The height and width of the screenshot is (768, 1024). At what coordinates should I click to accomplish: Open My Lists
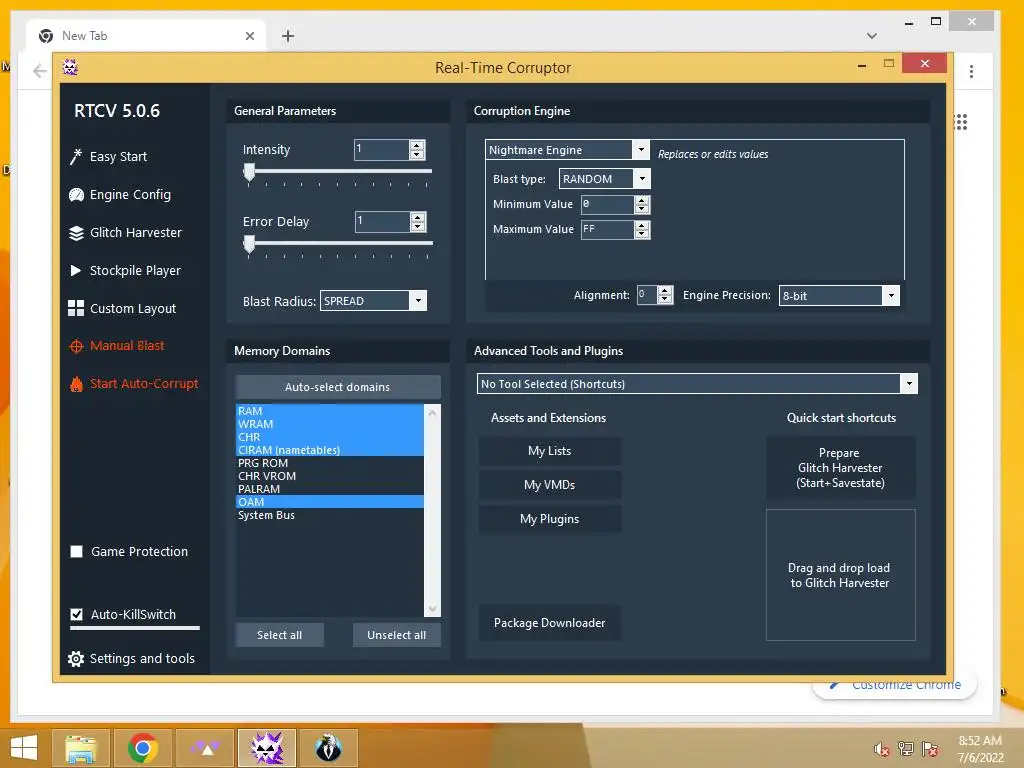(x=550, y=451)
